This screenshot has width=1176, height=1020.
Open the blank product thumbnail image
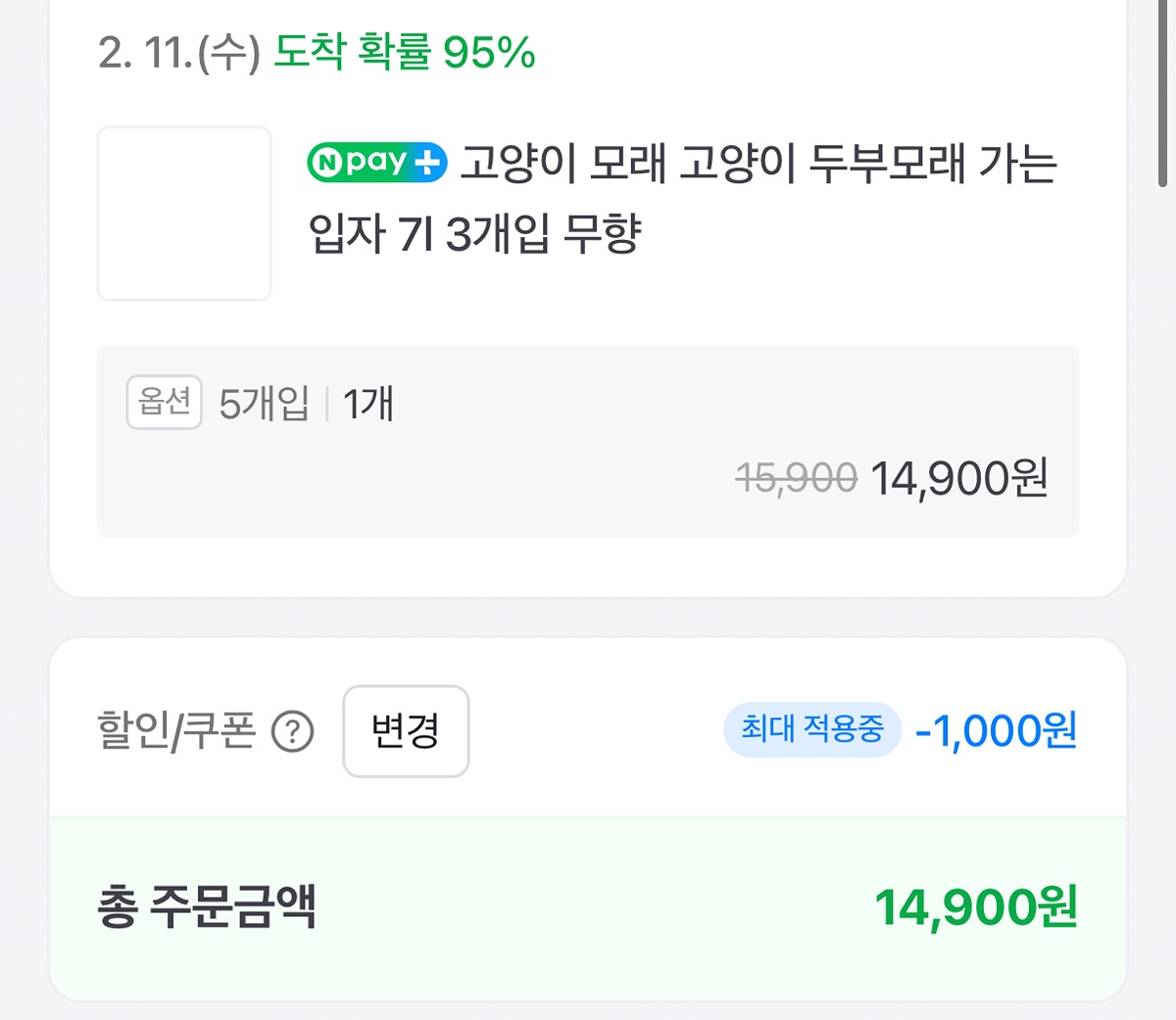(x=183, y=212)
